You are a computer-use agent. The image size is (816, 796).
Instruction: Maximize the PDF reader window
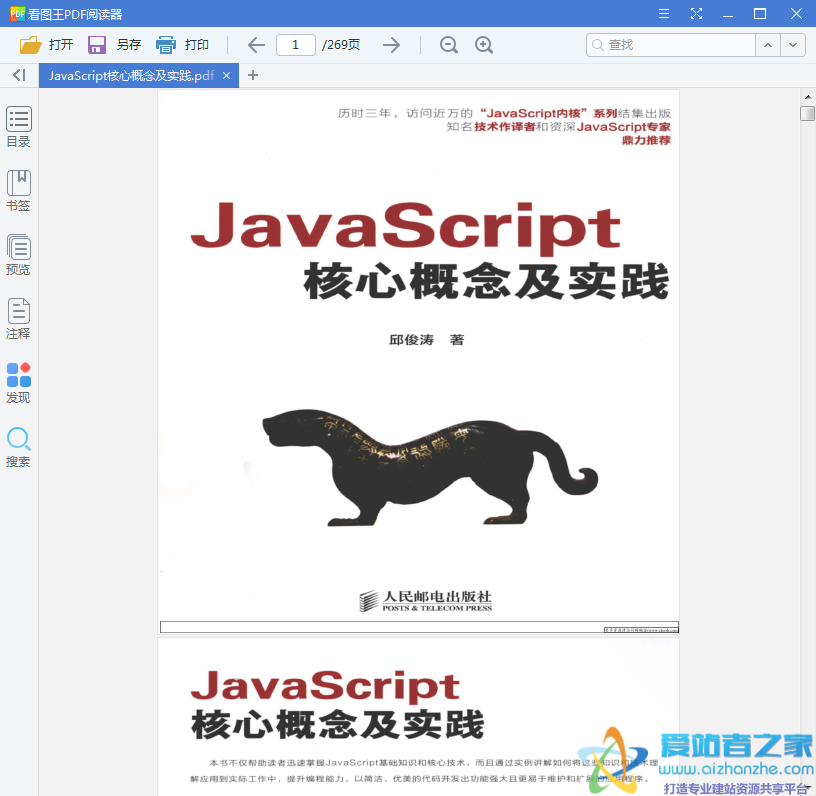pos(760,14)
